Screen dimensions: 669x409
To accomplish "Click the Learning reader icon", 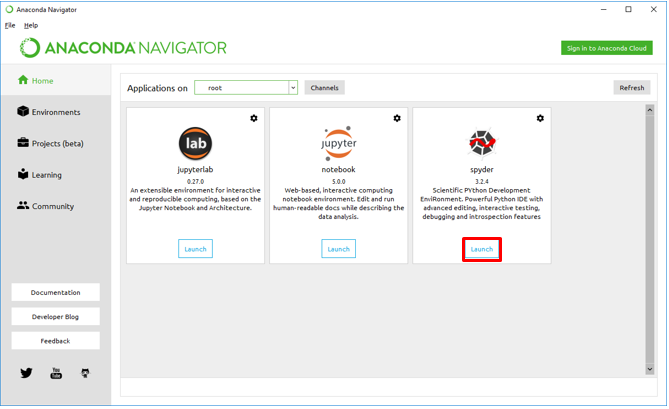I will click(23, 174).
